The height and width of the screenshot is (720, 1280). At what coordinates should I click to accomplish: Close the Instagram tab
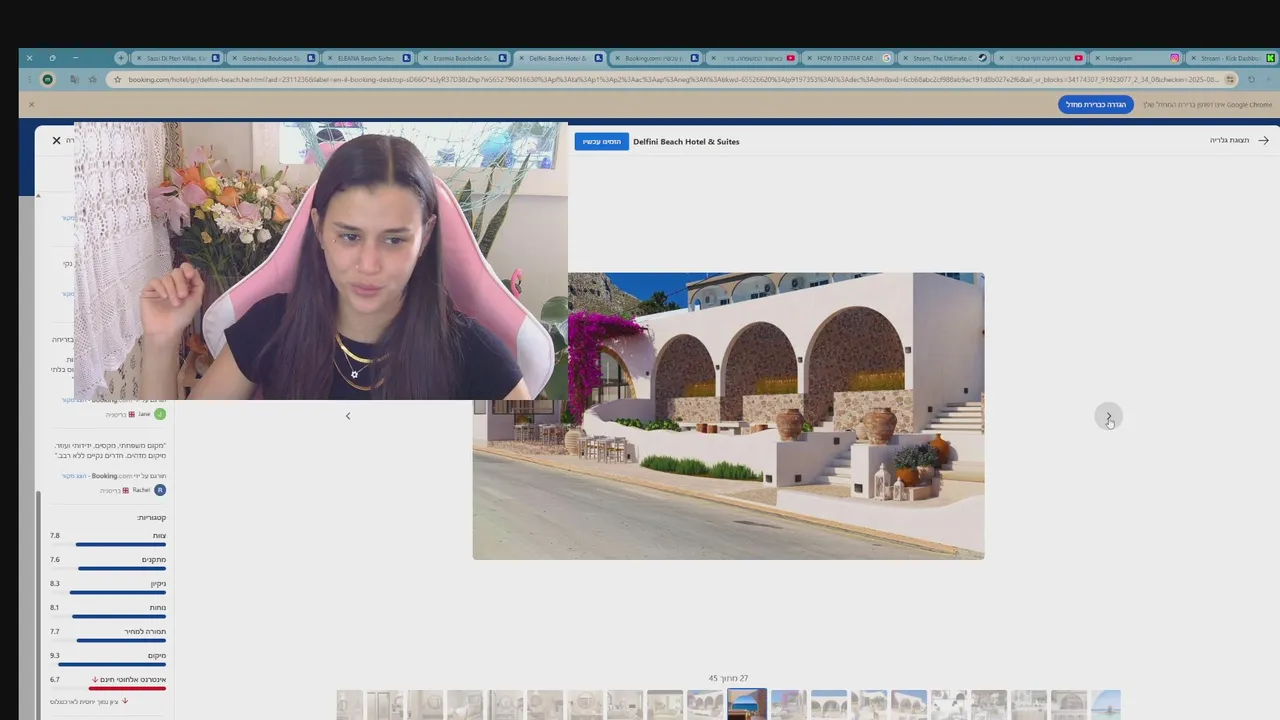pos(1098,58)
